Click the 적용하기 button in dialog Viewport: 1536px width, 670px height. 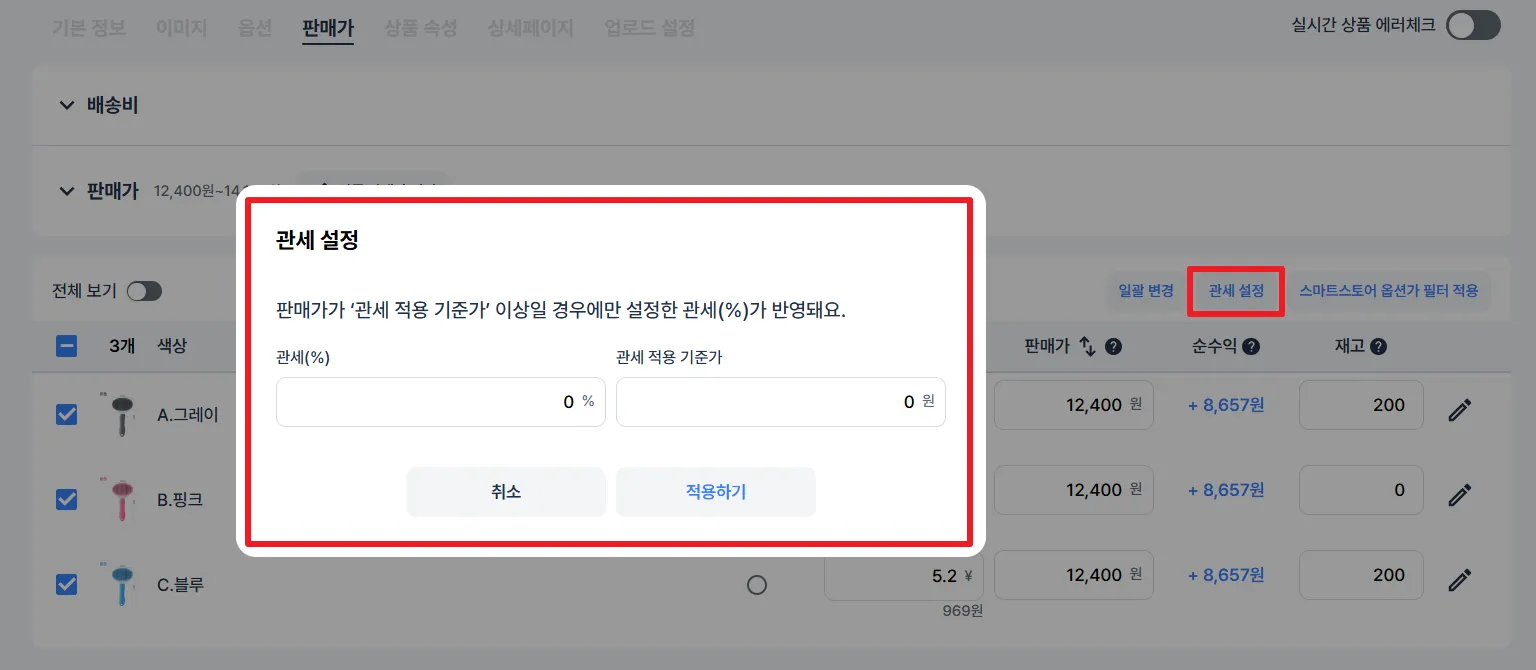pos(716,492)
